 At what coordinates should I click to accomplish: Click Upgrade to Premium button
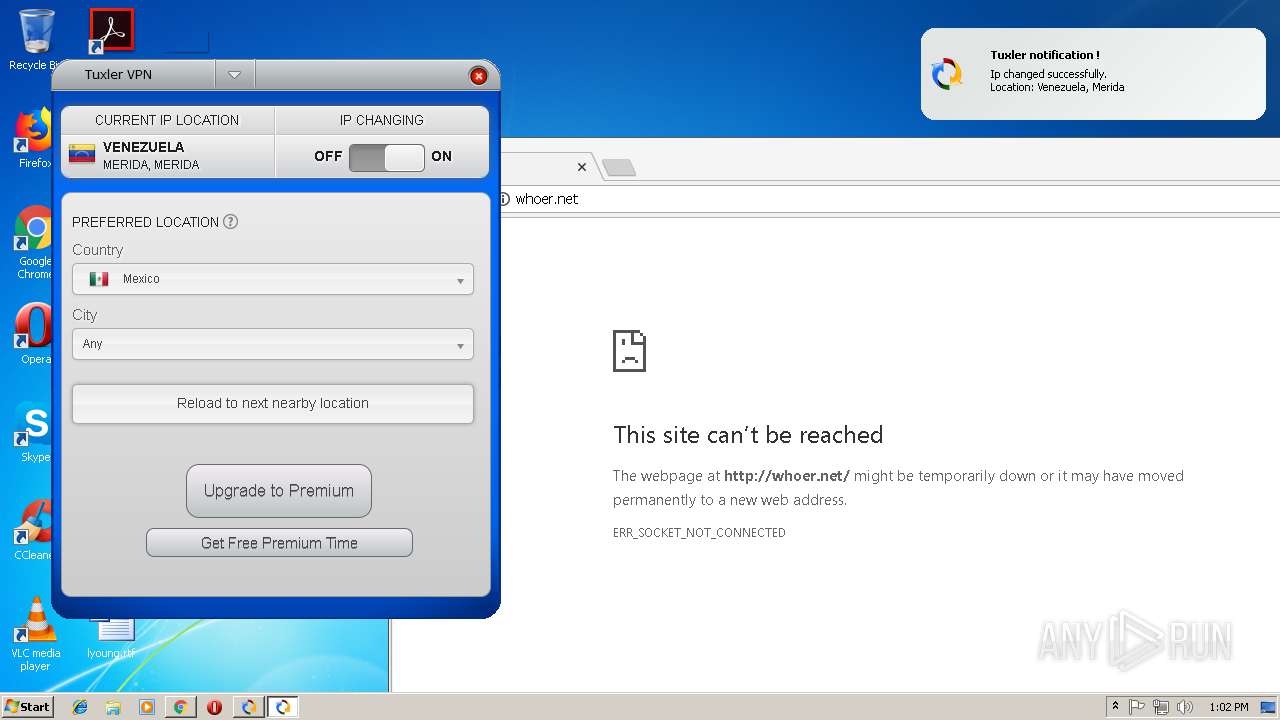click(278, 491)
